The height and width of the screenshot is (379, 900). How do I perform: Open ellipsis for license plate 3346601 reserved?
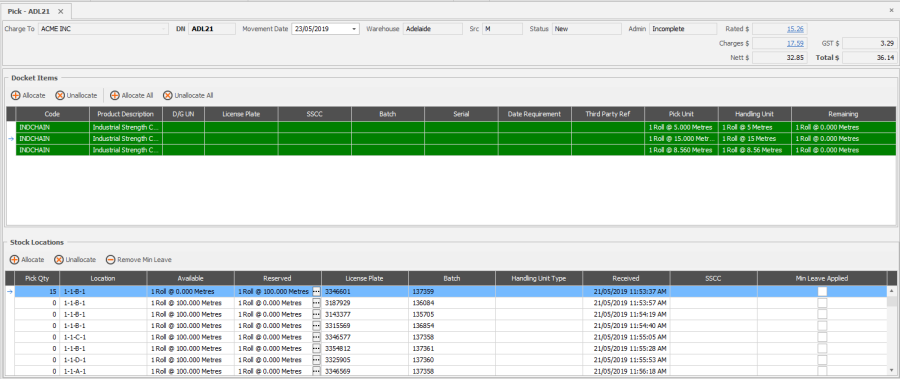coord(316,292)
